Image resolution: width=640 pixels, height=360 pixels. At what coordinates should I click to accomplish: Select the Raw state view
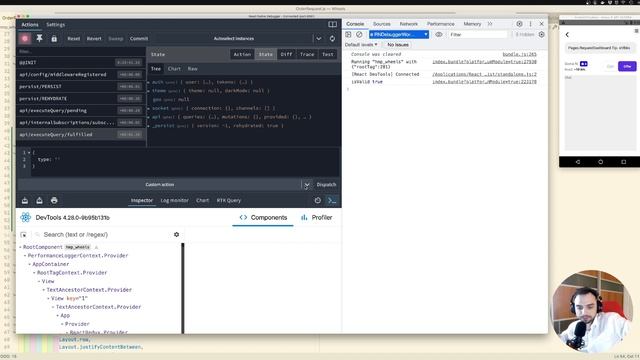193,69
